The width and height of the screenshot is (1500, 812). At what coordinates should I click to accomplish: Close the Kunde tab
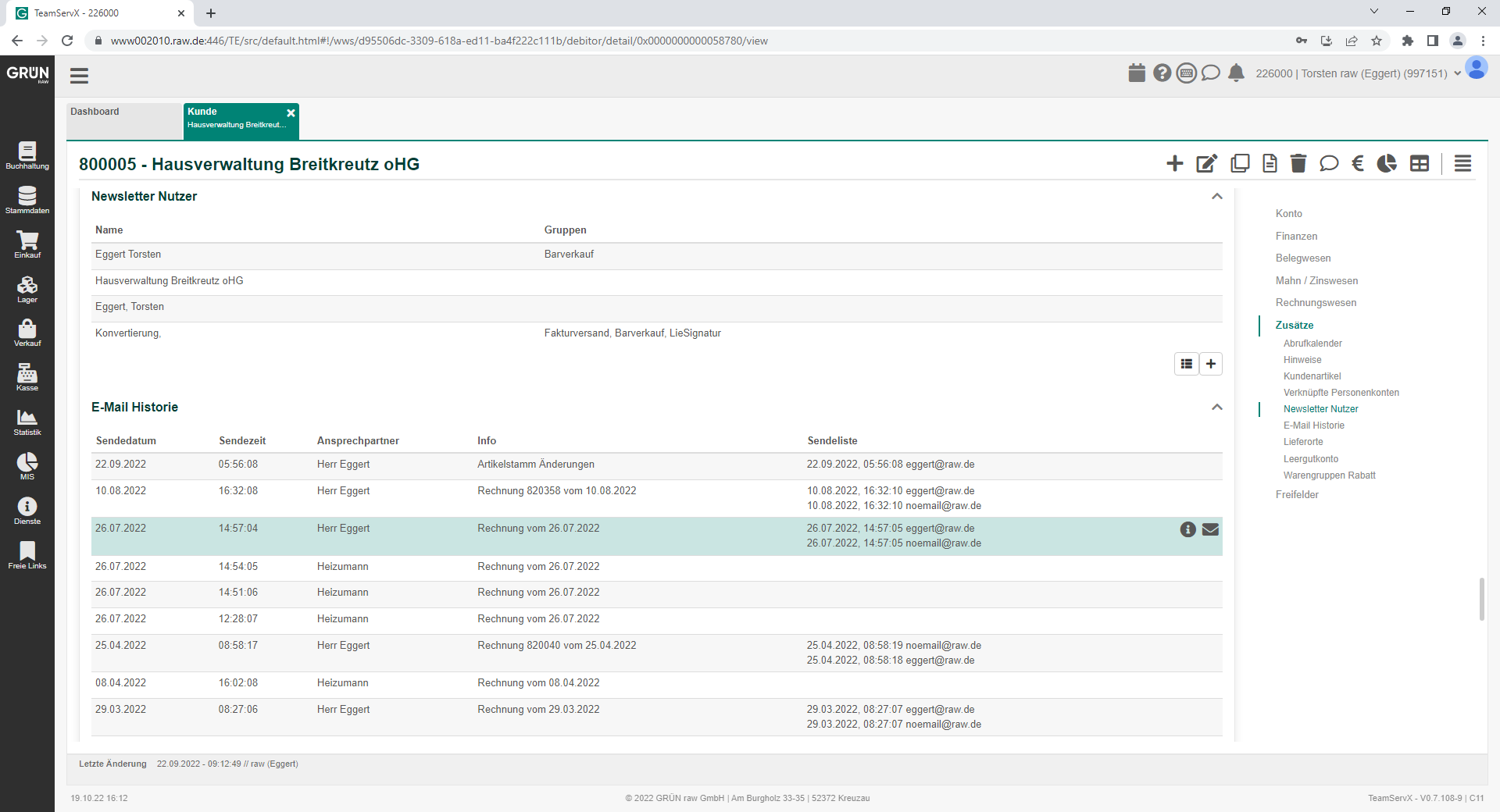(291, 113)
